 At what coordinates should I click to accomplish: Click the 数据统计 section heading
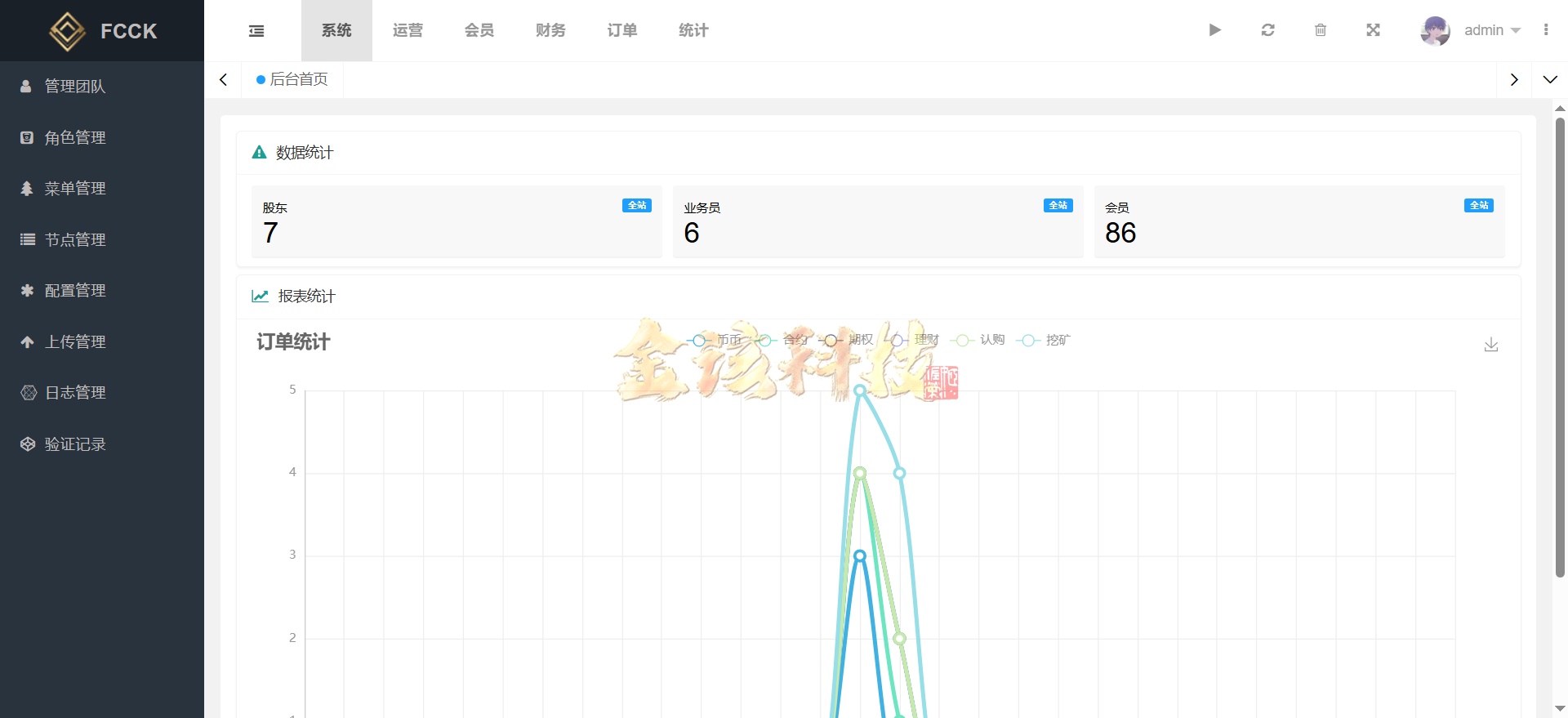click(x=305, y=153)
